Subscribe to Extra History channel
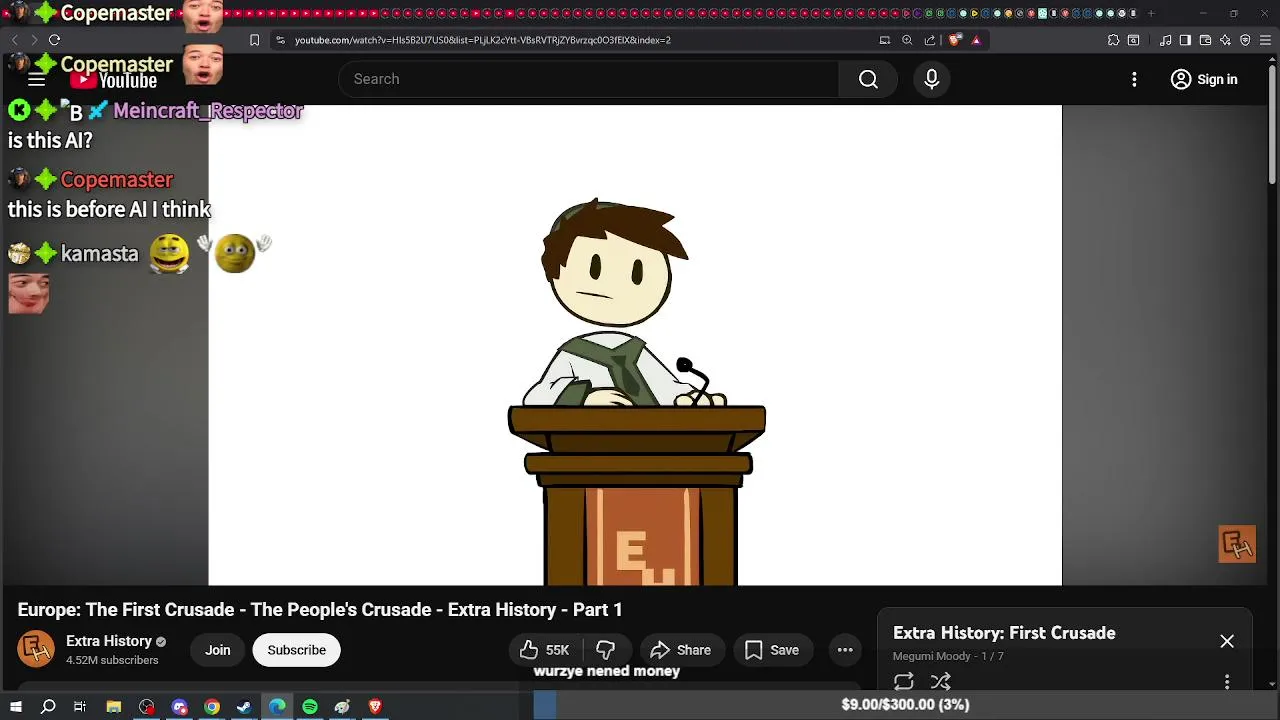 pos(296,650)
